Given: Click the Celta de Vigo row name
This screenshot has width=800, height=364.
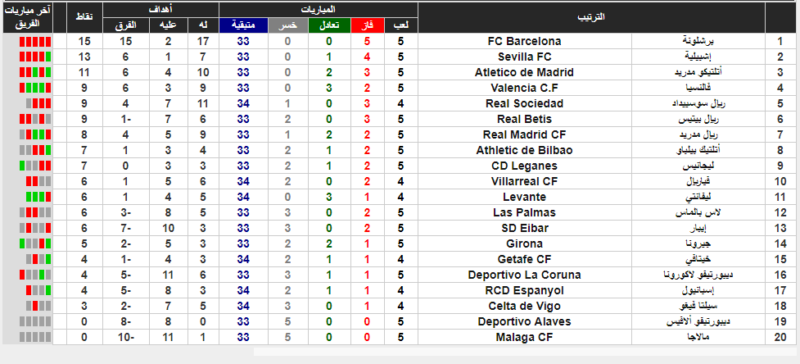Looking at the screenshot, I should pyautogui.click(x=524, y=306).
